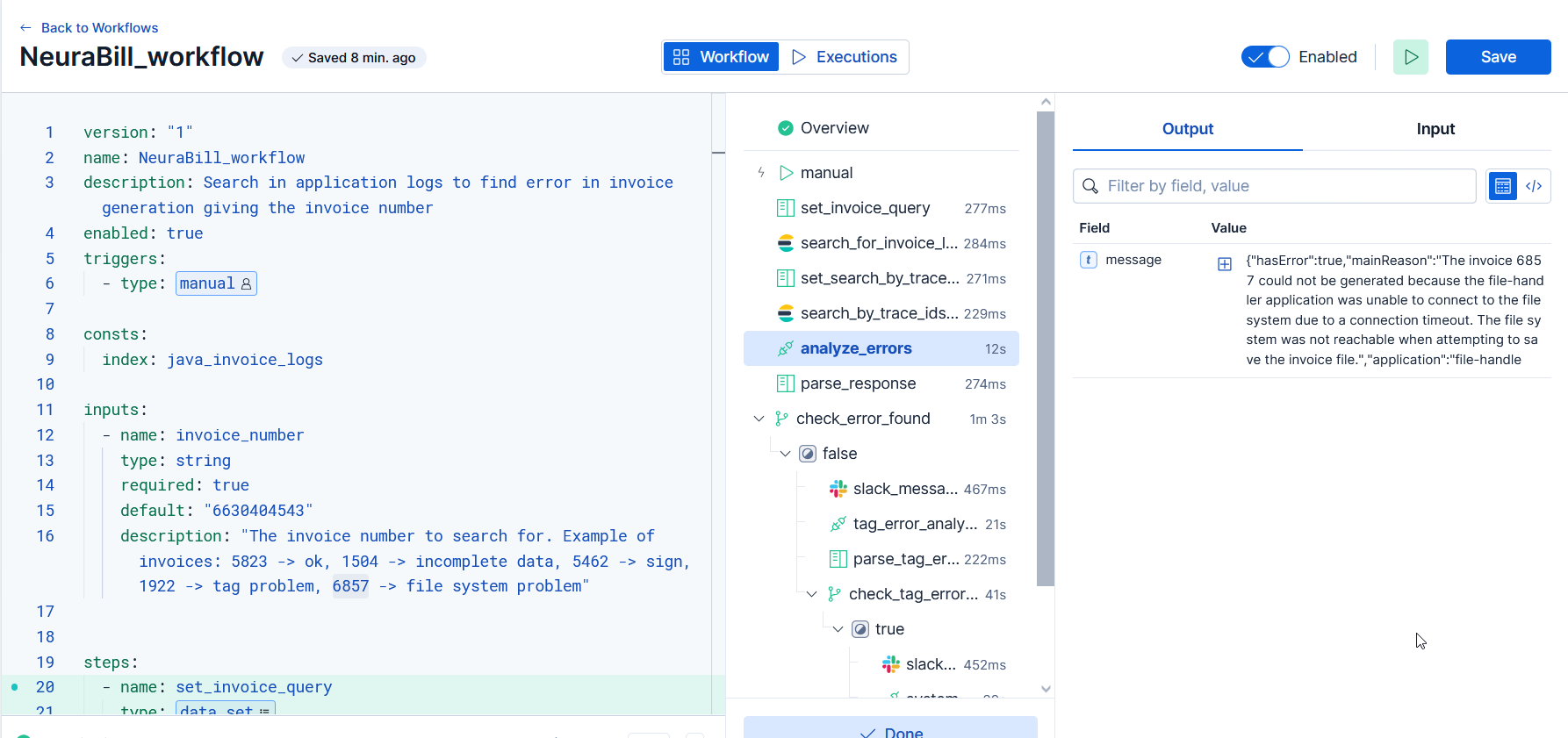The width and height of the screenshot is (1568, 738).
Task: Click the true branch condition icon
Action: [x=860, y=629]
